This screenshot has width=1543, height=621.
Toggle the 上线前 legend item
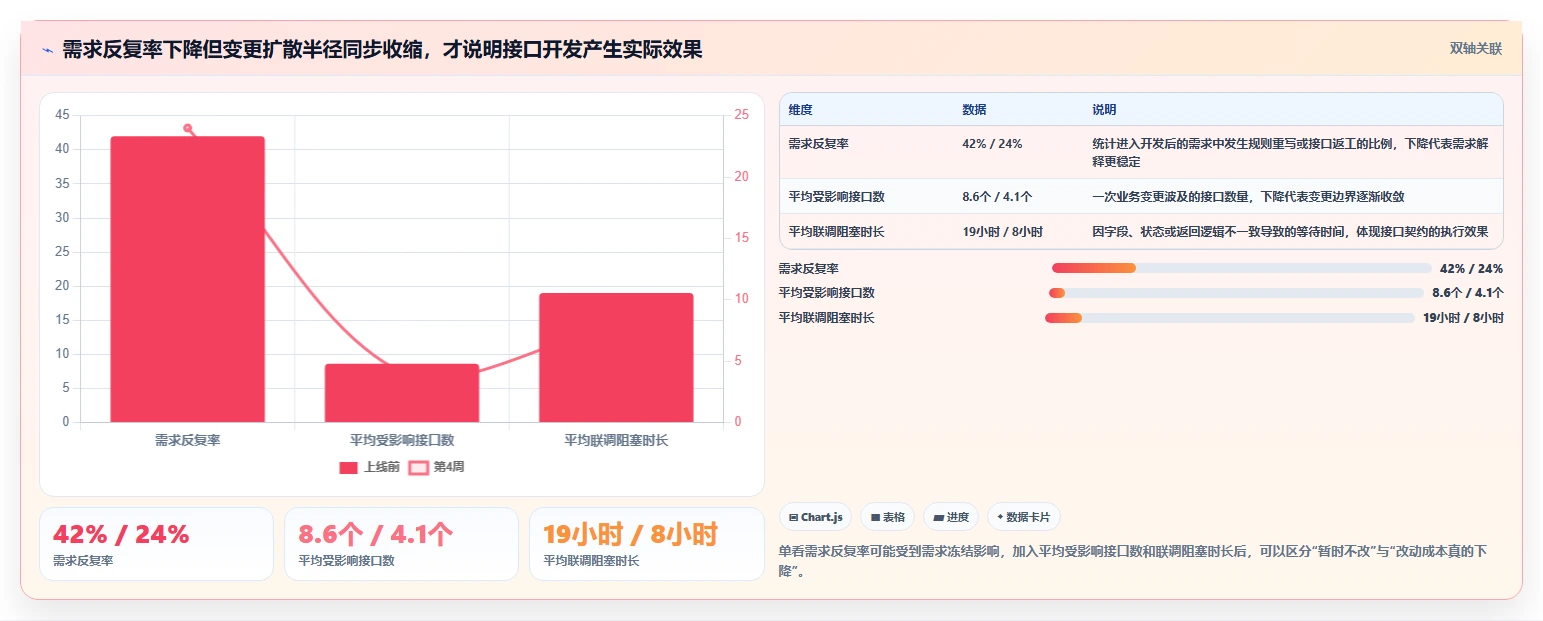pyautogui.click(x=370, y=467)
